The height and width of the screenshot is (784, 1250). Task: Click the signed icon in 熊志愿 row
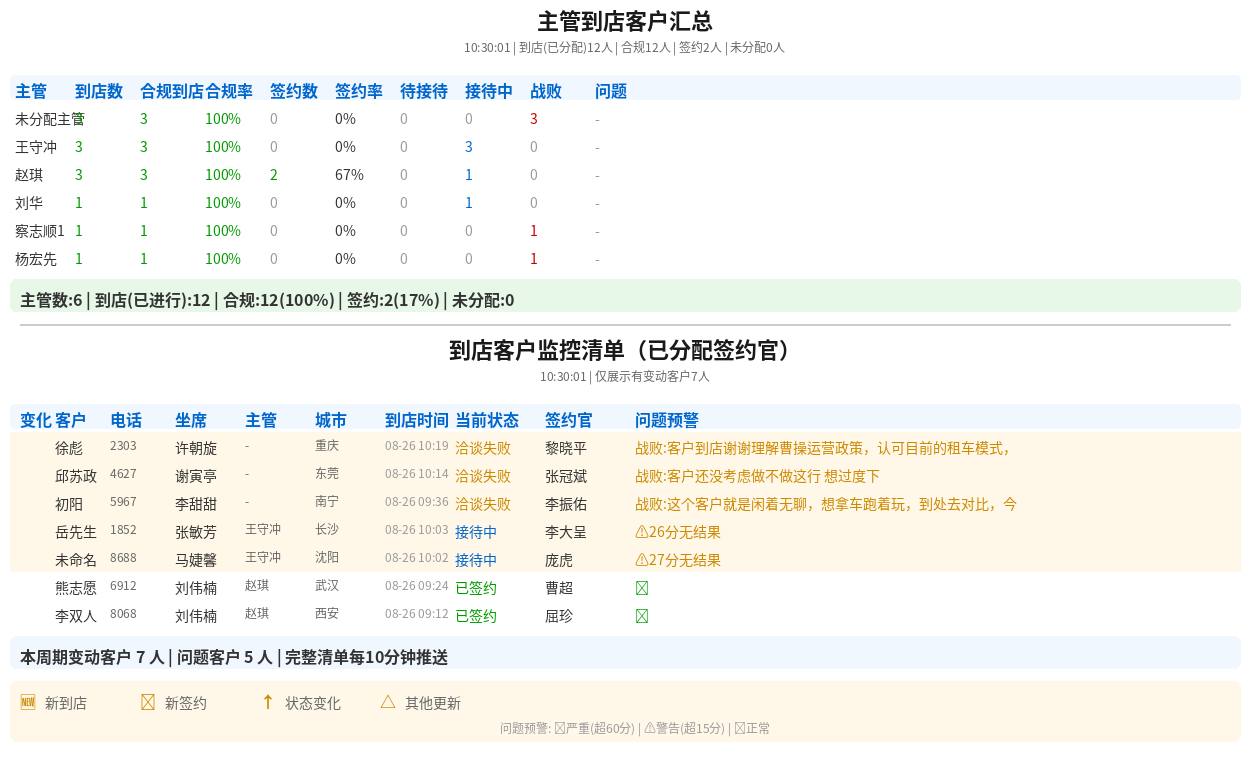pos(642,588)
